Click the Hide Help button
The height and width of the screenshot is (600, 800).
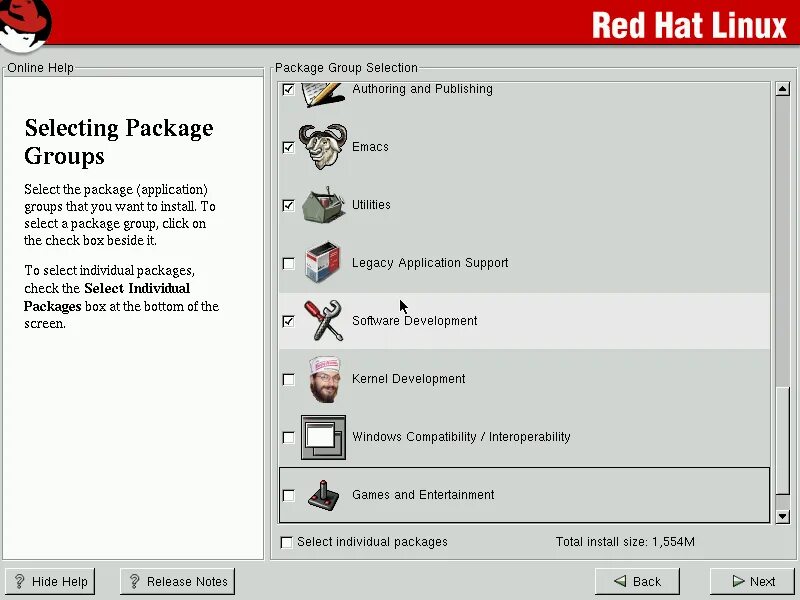(x=50, y=582)
